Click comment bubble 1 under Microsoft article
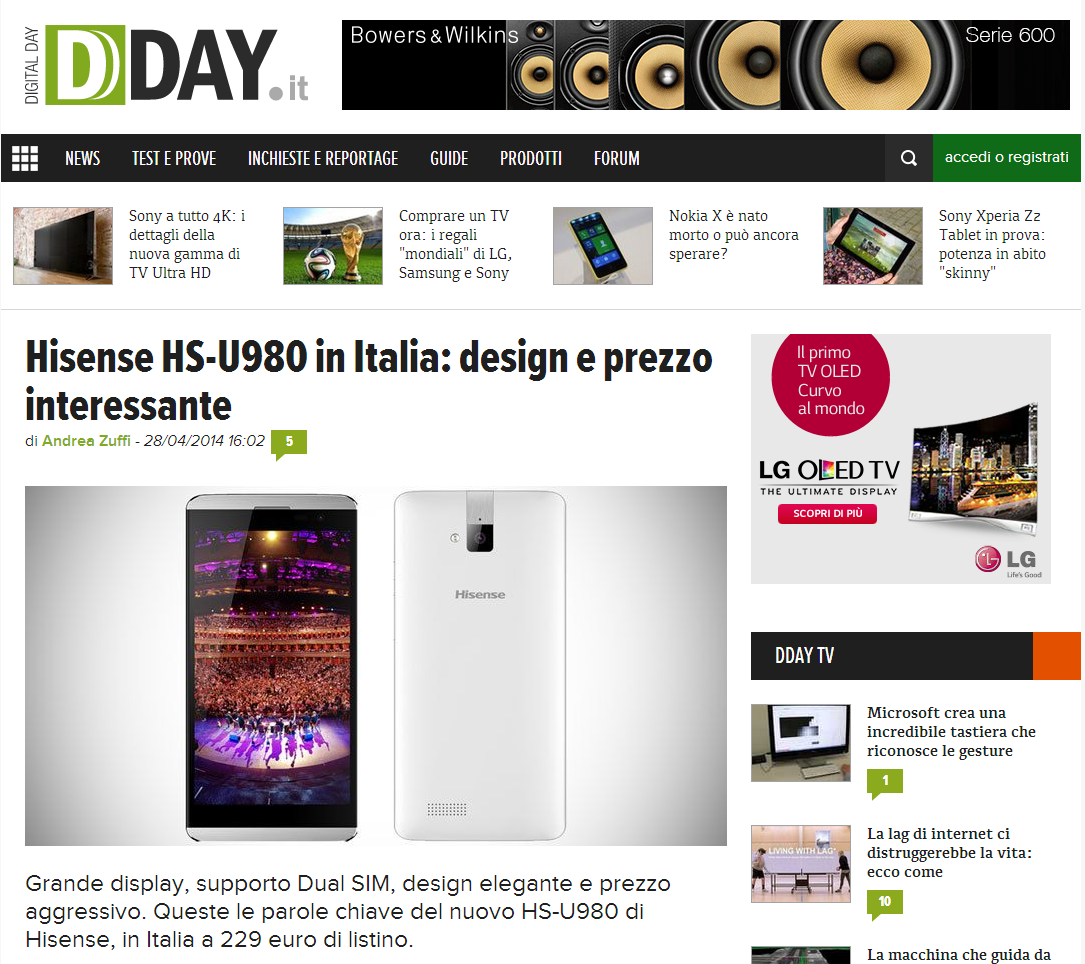 click(x=884, y=783)
